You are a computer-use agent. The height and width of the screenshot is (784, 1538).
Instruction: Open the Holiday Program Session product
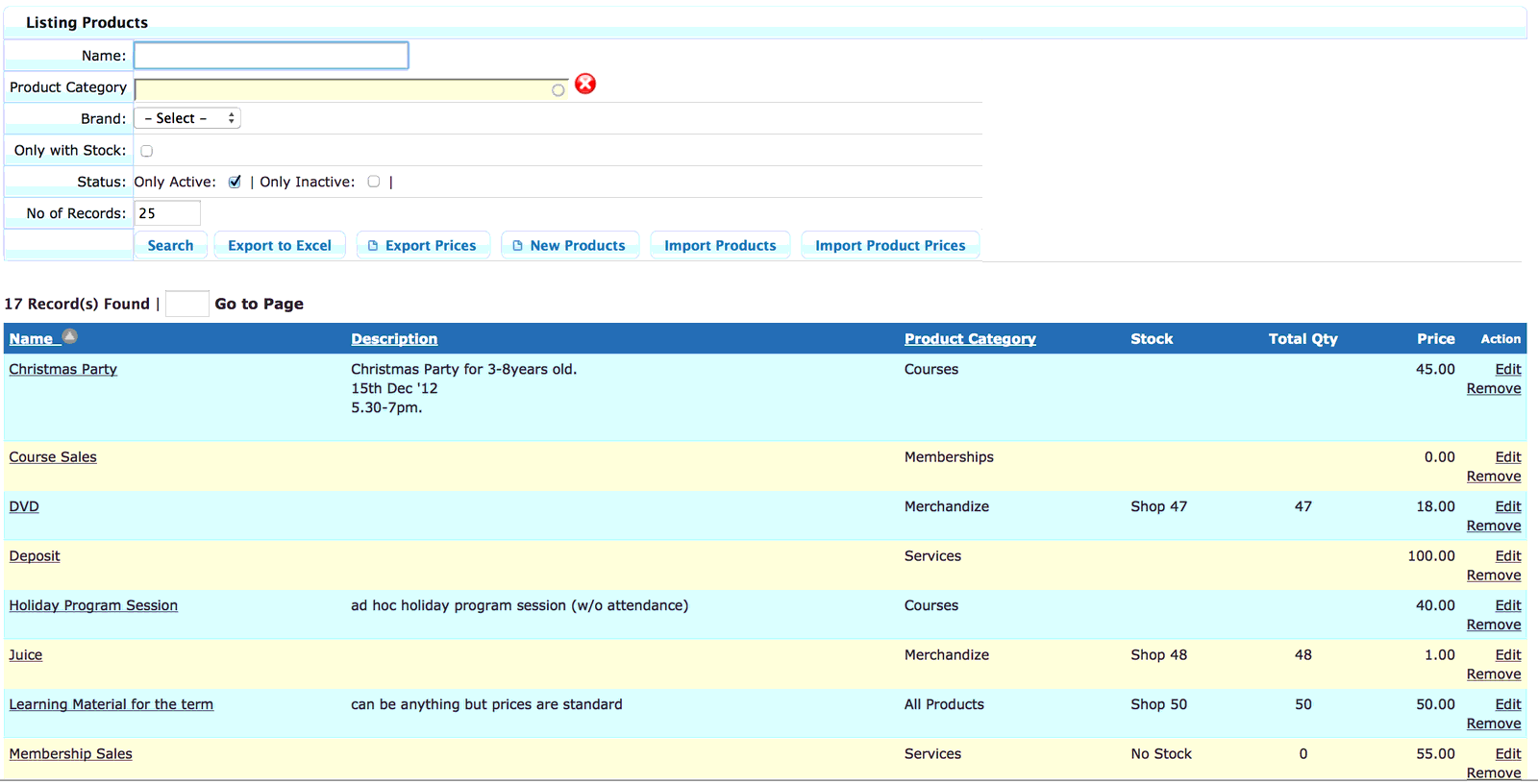(x=93, y=605)
